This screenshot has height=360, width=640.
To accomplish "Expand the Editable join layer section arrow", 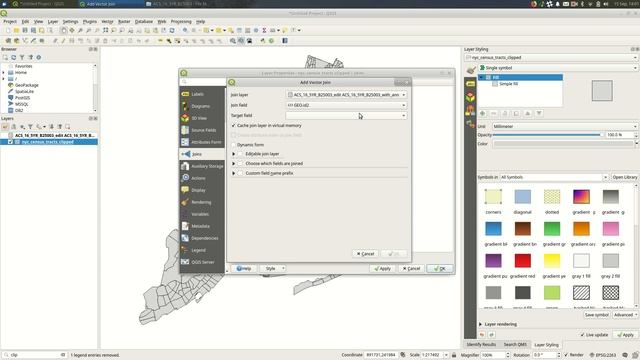I will click(234, 154).
